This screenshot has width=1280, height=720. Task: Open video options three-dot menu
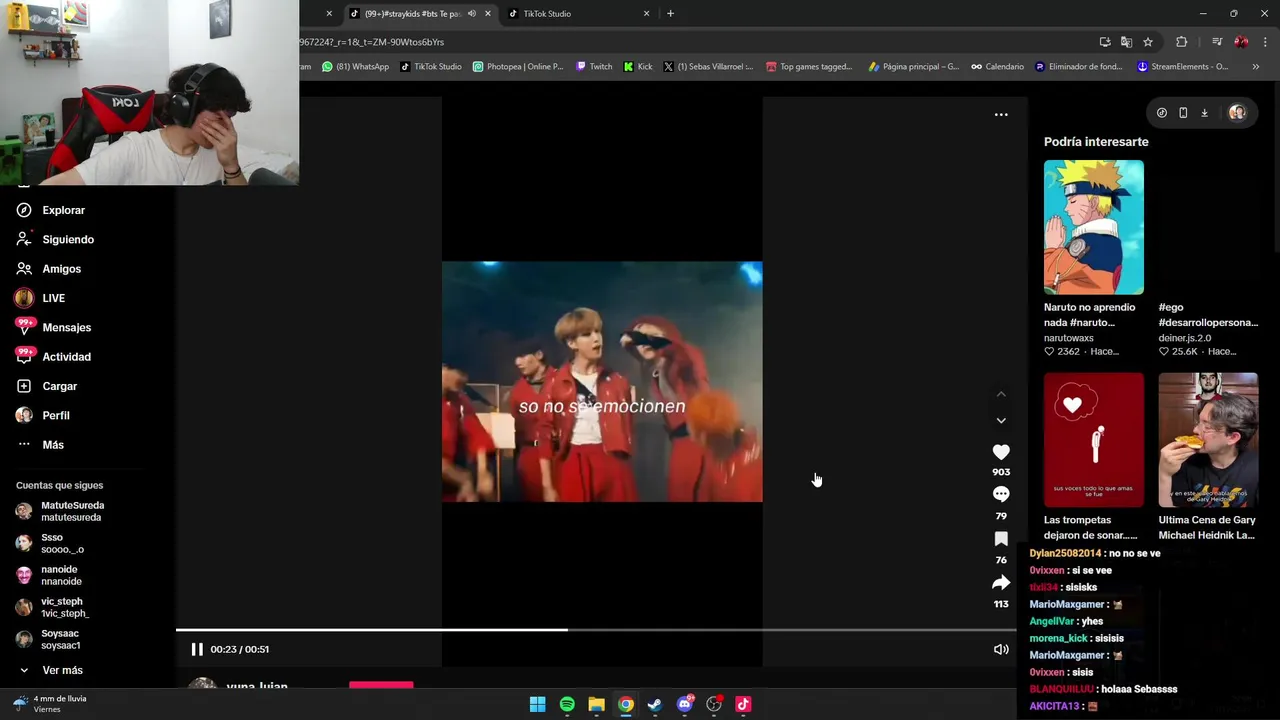tap(1001, 115)
